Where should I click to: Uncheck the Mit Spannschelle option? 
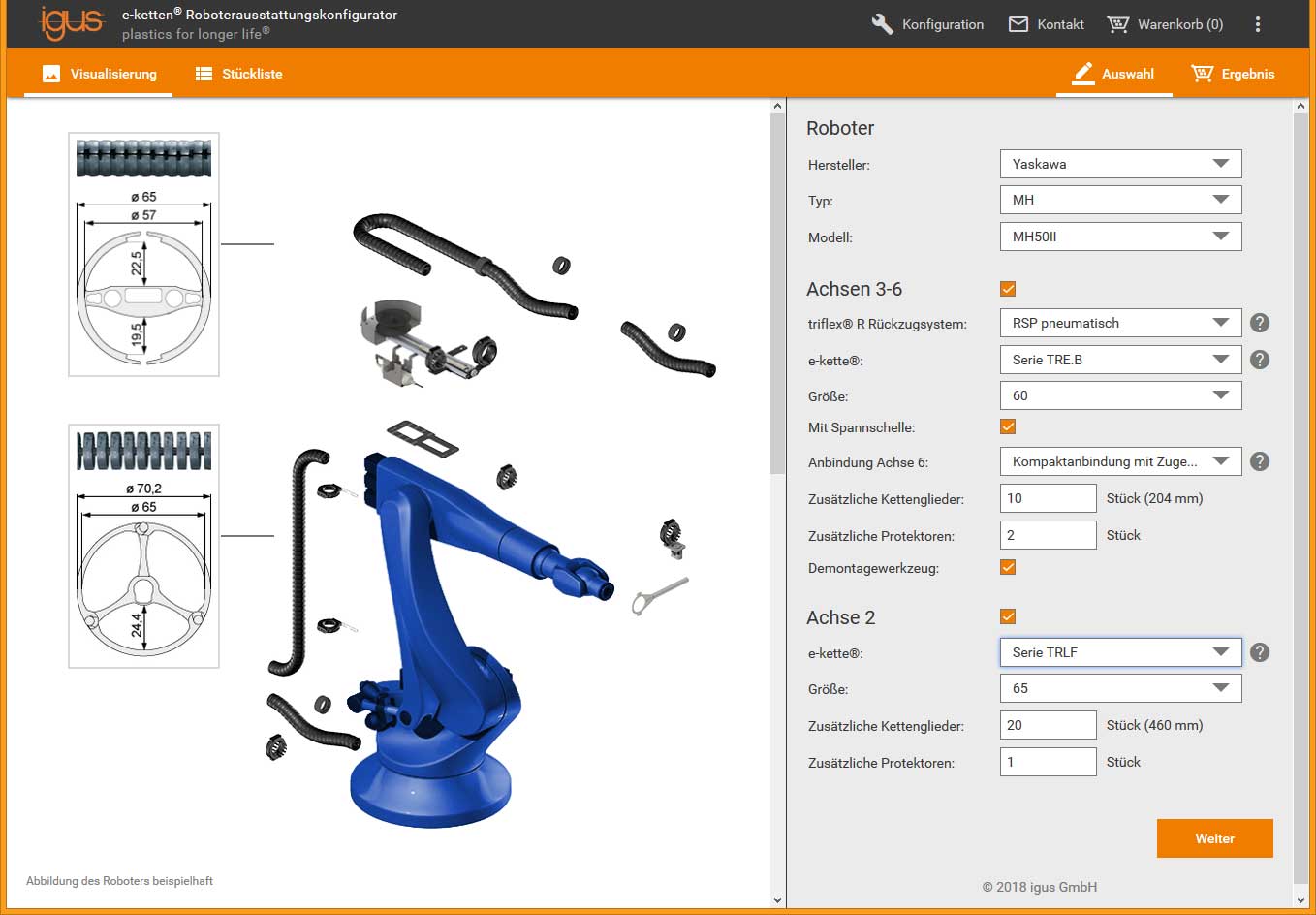pyautogui.click(x=1008, y=426)
